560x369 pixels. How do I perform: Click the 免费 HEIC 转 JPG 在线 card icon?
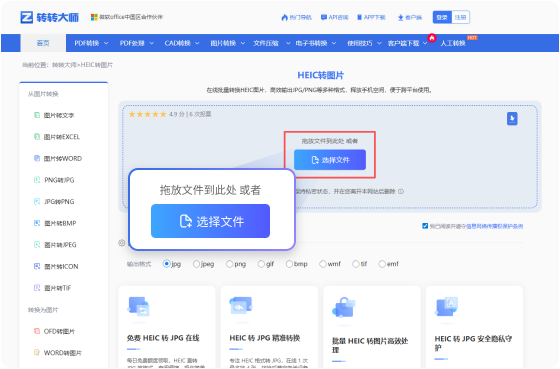[139, 306]
